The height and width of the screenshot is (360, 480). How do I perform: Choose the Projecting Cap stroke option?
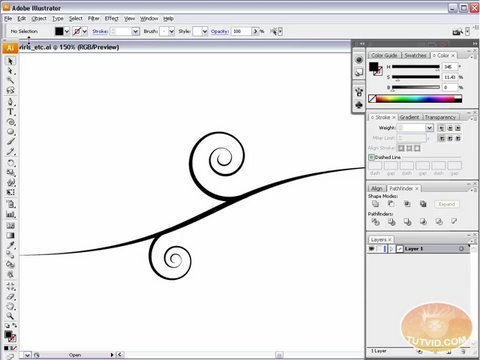[458, 128]
